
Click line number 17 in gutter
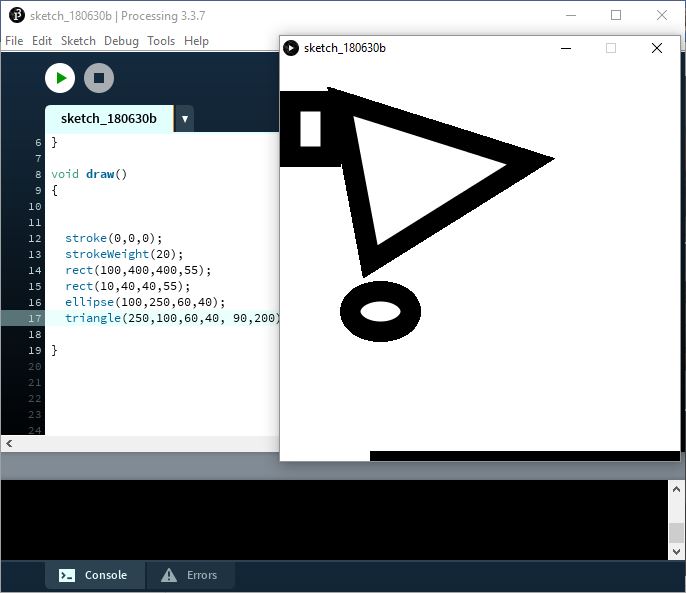tap(35, 318)
